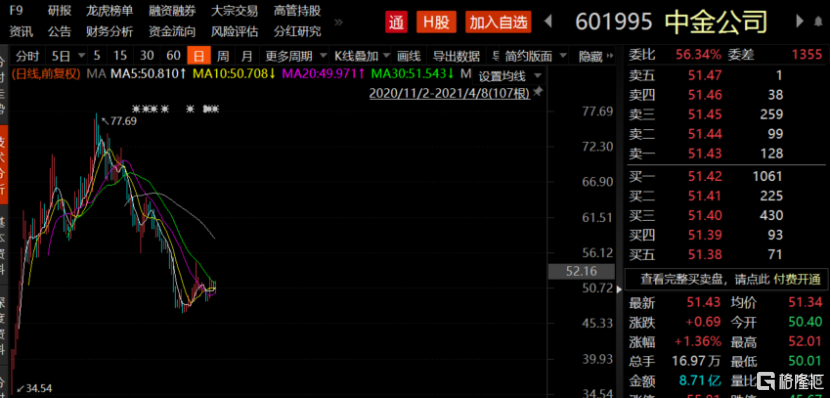Click the bell alert icon

coord(818,22)
